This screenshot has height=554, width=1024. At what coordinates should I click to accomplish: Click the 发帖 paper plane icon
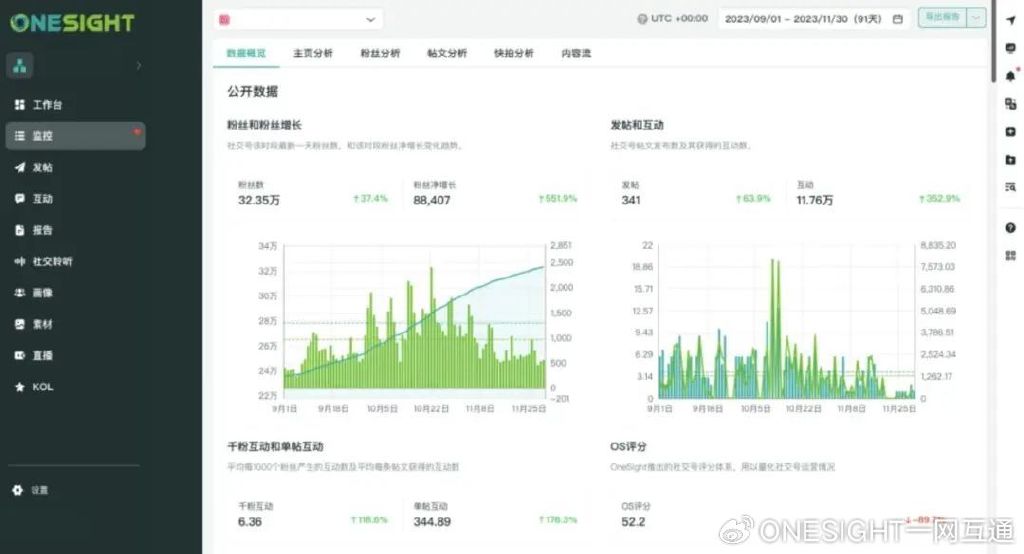click(x=19, y=167)
